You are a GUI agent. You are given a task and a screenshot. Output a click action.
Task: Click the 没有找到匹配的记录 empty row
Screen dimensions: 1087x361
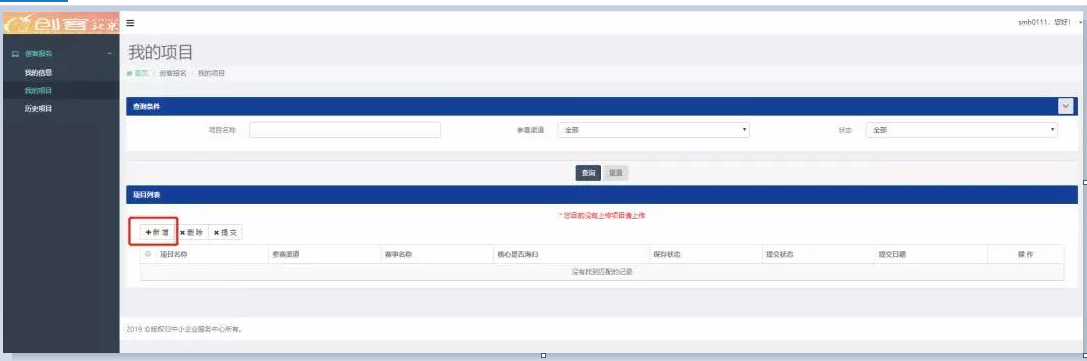click(x=602, y=272)
